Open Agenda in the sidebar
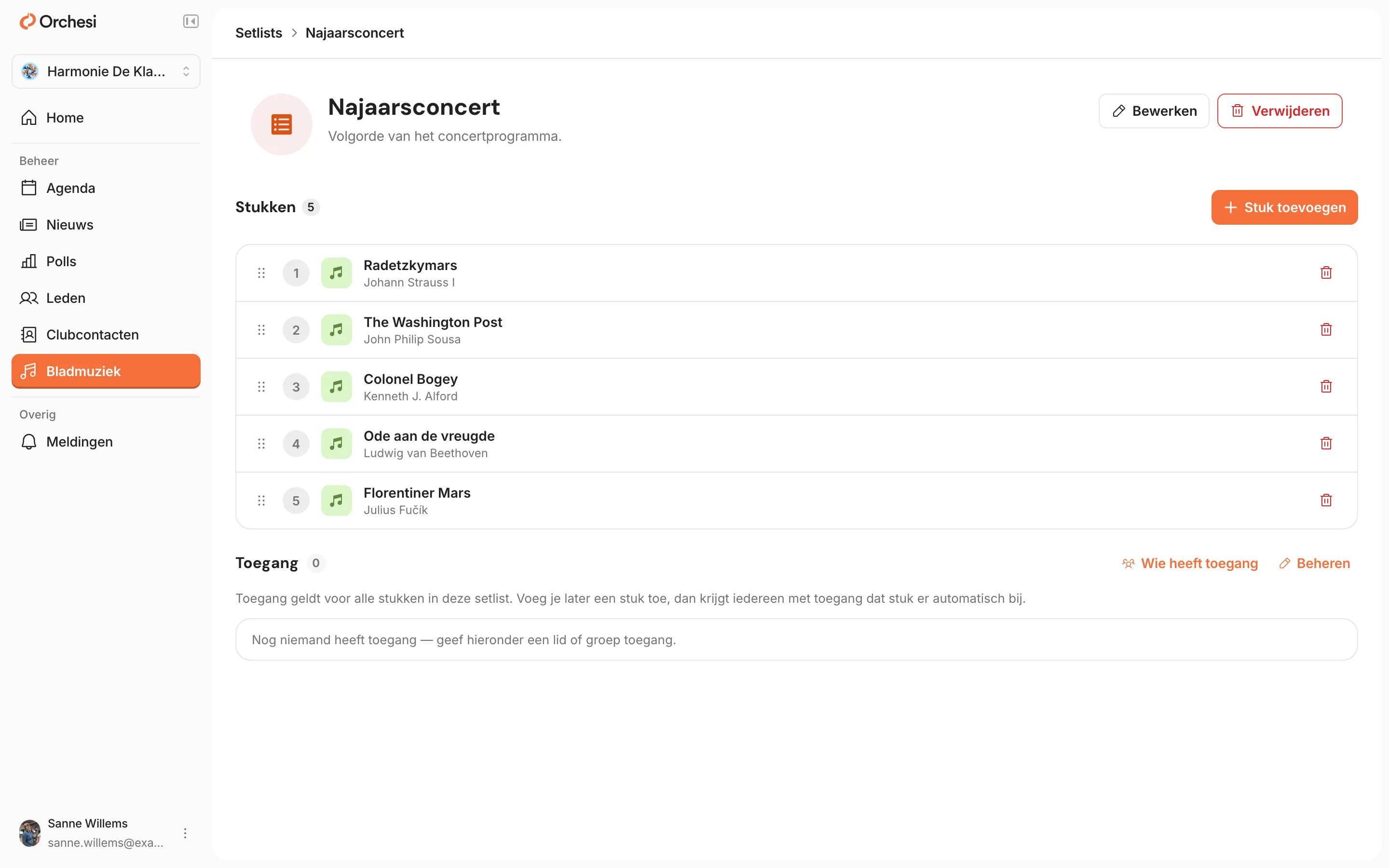 (x=106, y=188)
